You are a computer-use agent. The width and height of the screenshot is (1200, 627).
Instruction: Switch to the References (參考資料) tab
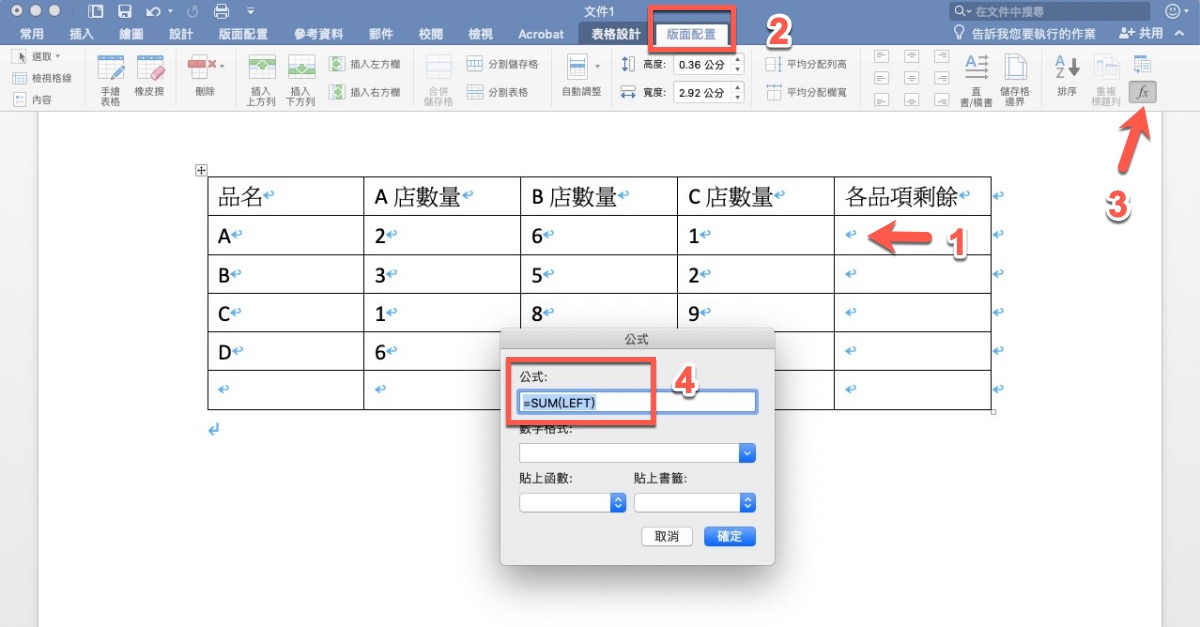click(318, 33)
